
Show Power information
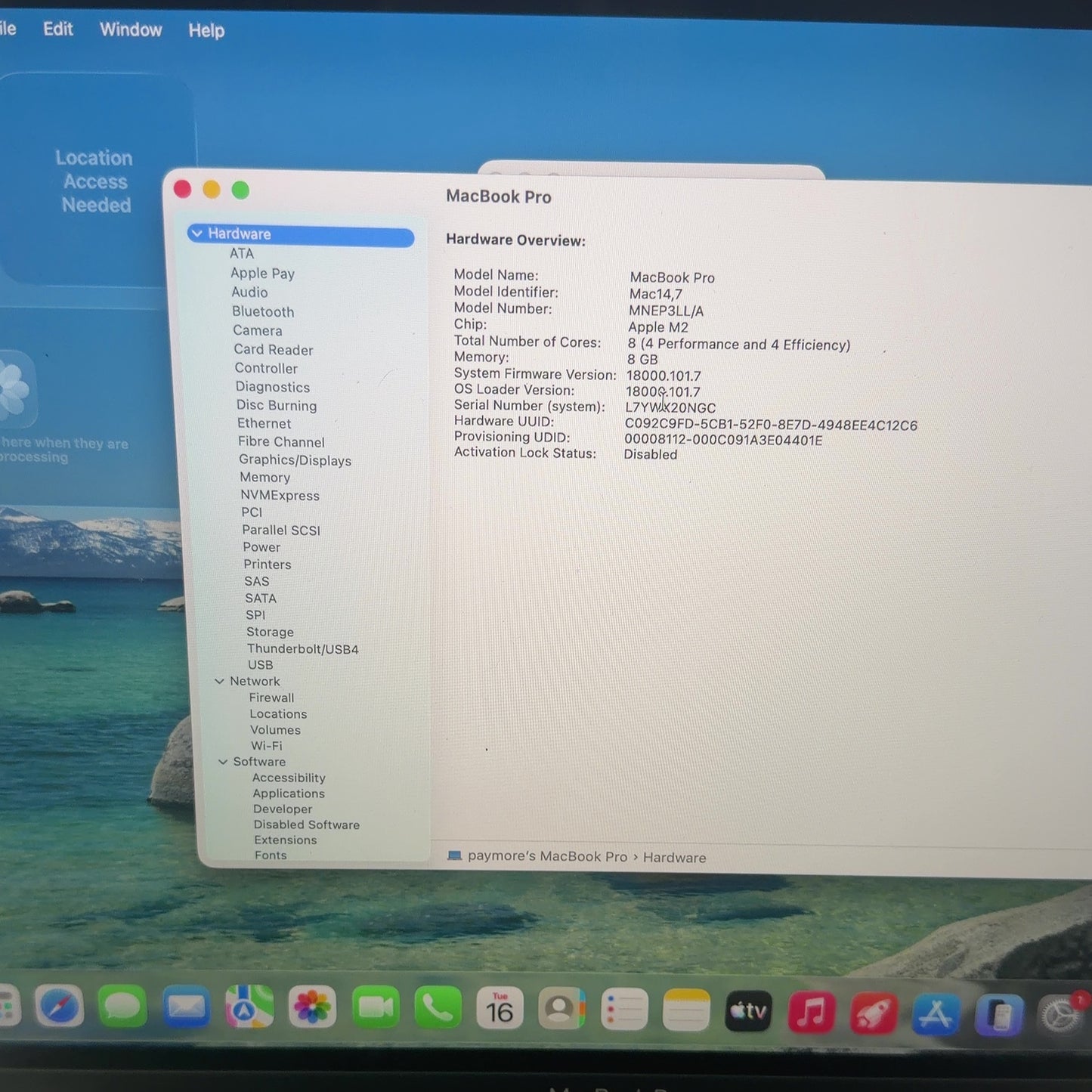[261, 547]
